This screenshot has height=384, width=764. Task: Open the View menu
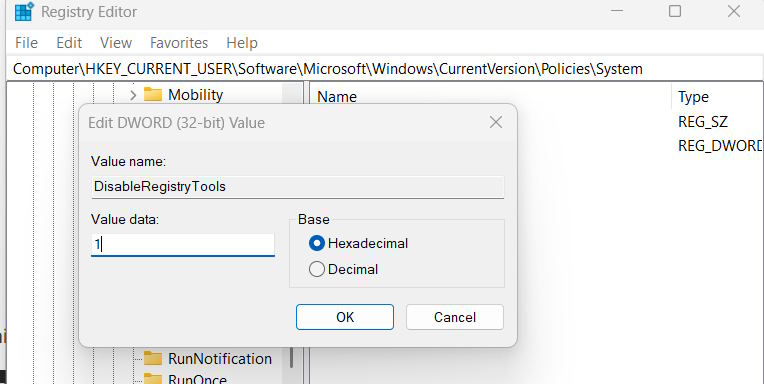click(116, 43)
